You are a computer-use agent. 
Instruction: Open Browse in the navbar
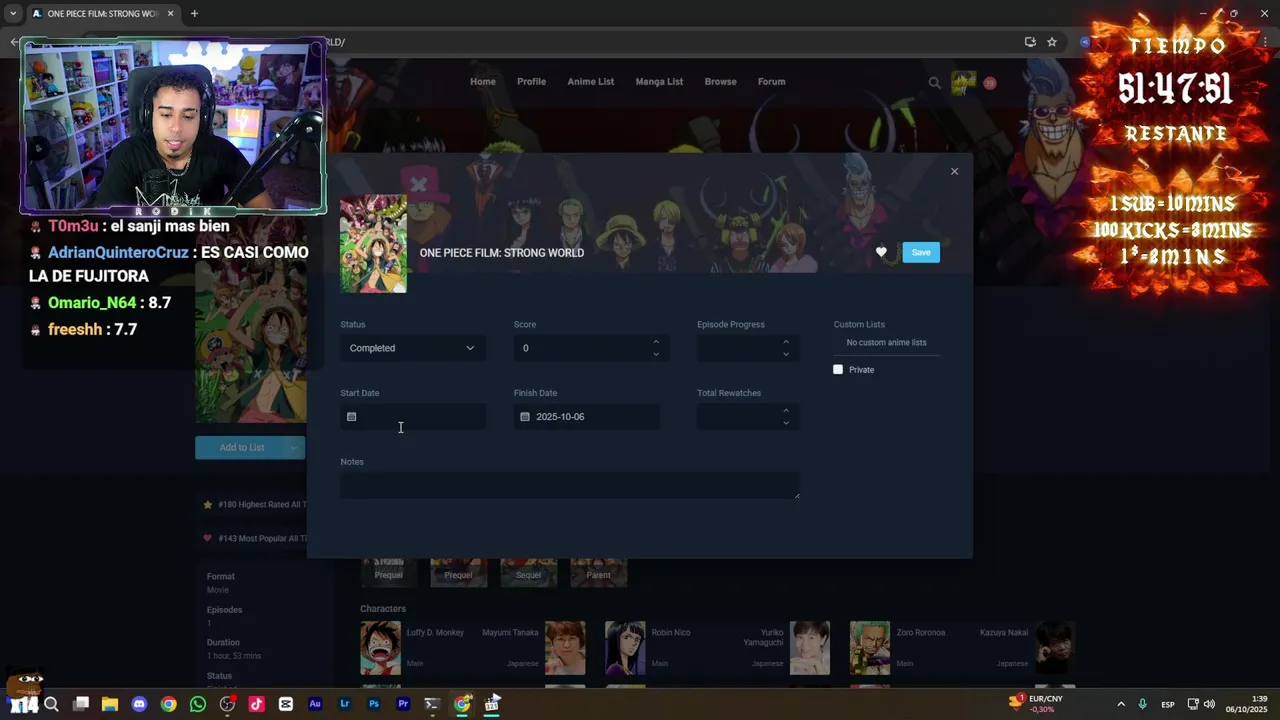pyautogui.click(x=720, y=82)
